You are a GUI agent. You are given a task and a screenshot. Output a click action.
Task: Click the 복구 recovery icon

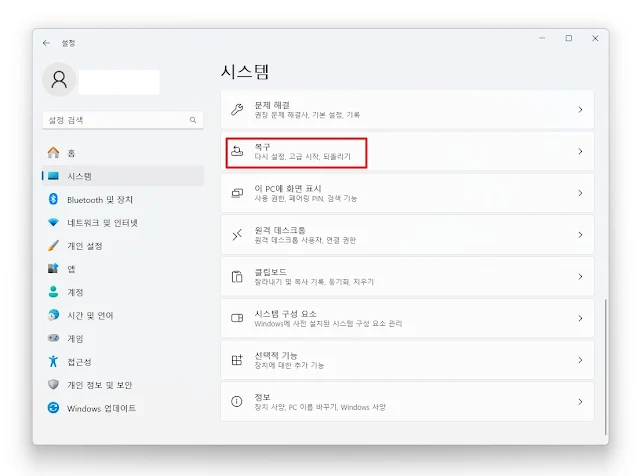[x=237, y=151]
